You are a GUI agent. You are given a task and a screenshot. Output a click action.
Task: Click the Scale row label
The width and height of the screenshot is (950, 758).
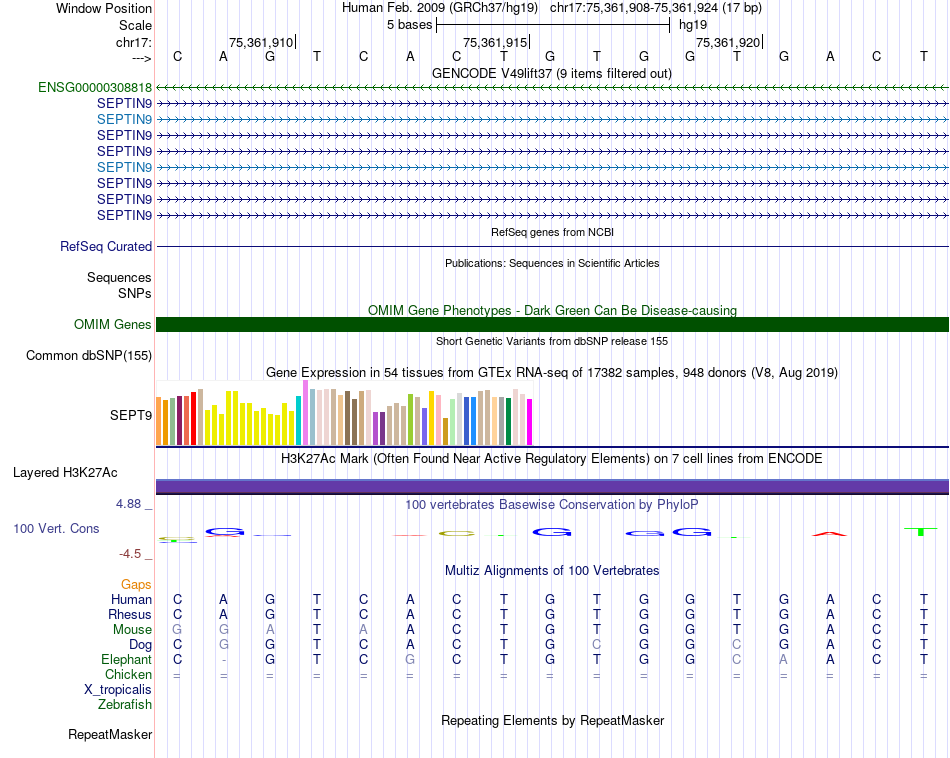tap(136, 25)
